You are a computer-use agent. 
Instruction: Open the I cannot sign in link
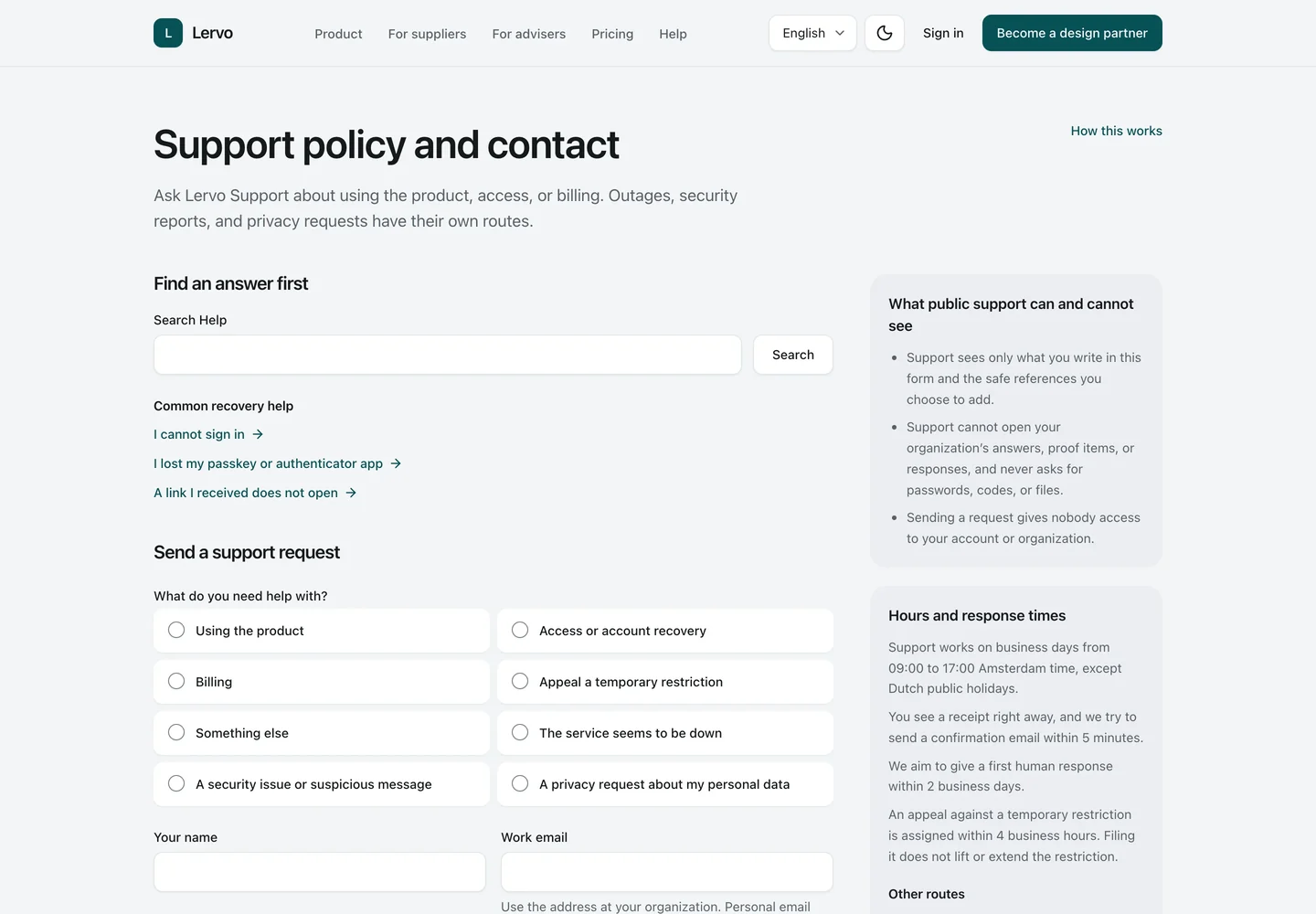click(208, 434)
